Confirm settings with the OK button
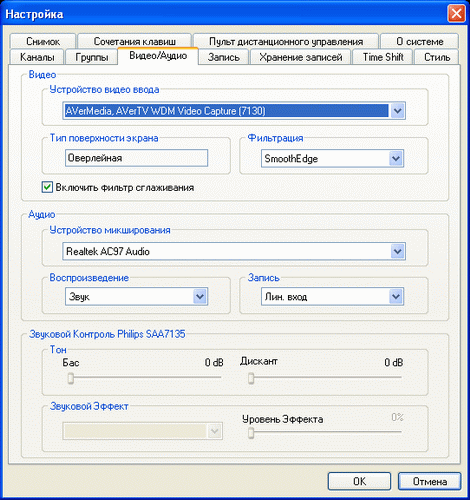This screenshot has height=500, width=470. coord(359,481)
